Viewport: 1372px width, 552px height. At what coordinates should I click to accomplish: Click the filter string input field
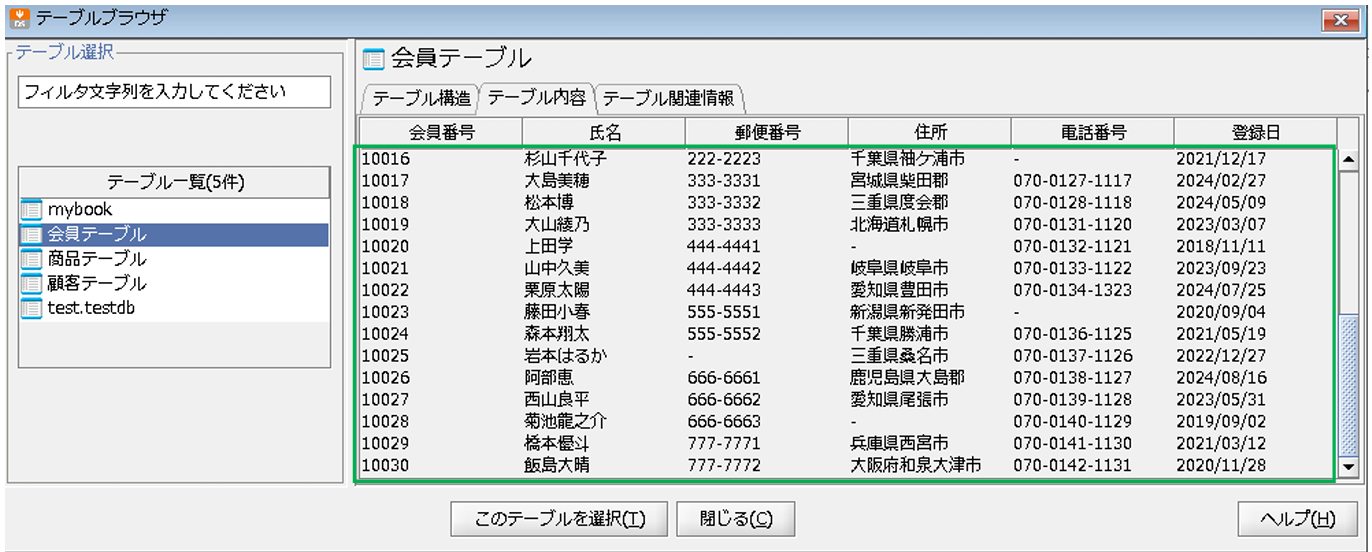click(174, 92)
